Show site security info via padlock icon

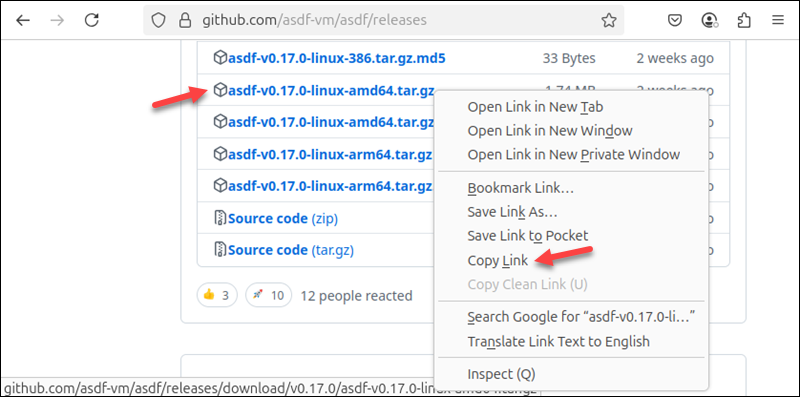(185, 20)
